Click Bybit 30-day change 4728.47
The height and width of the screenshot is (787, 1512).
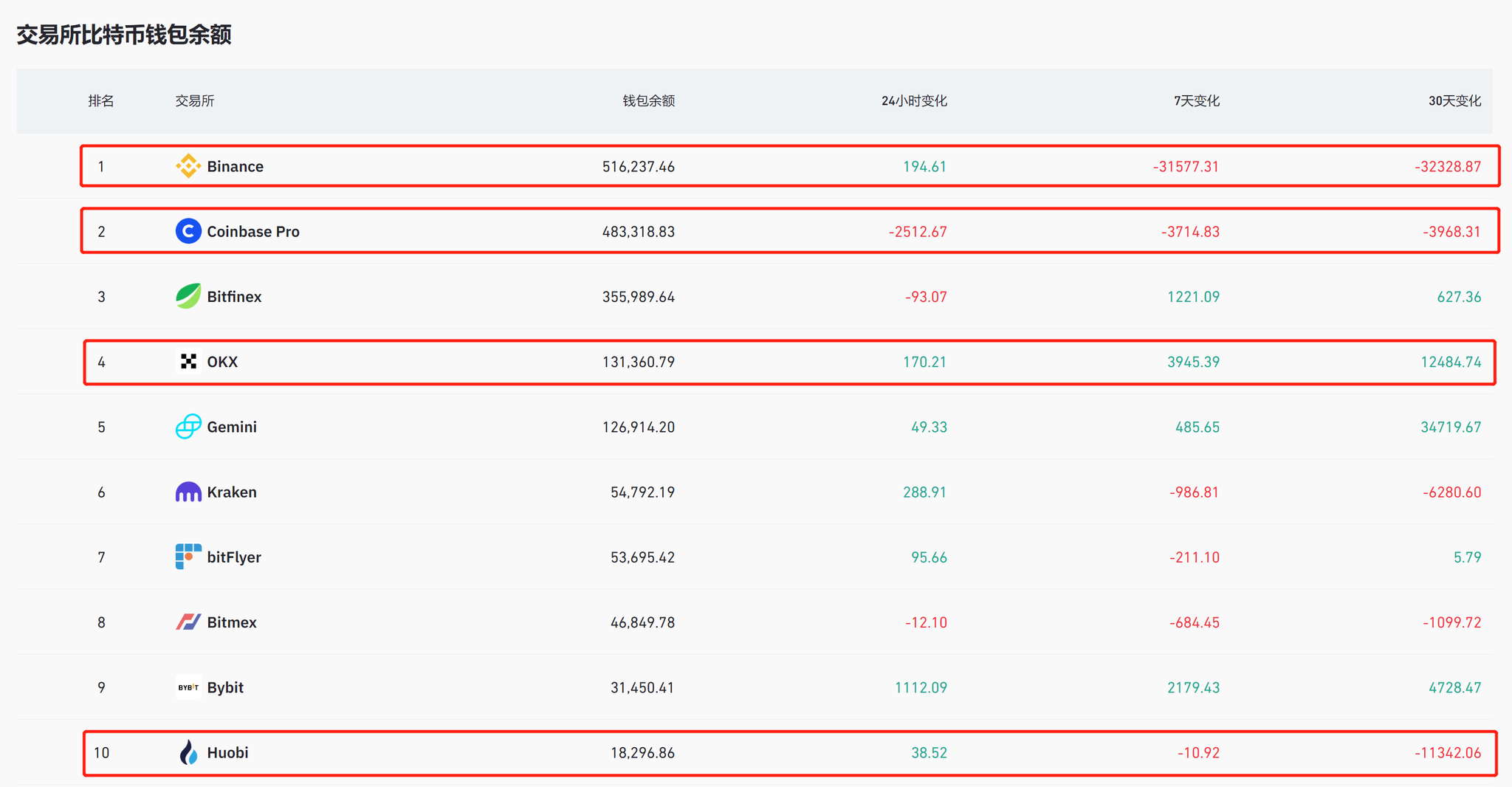(1454, 687)
